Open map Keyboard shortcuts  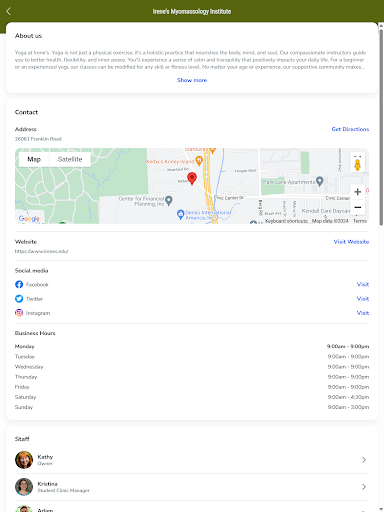tap(286, 221)
